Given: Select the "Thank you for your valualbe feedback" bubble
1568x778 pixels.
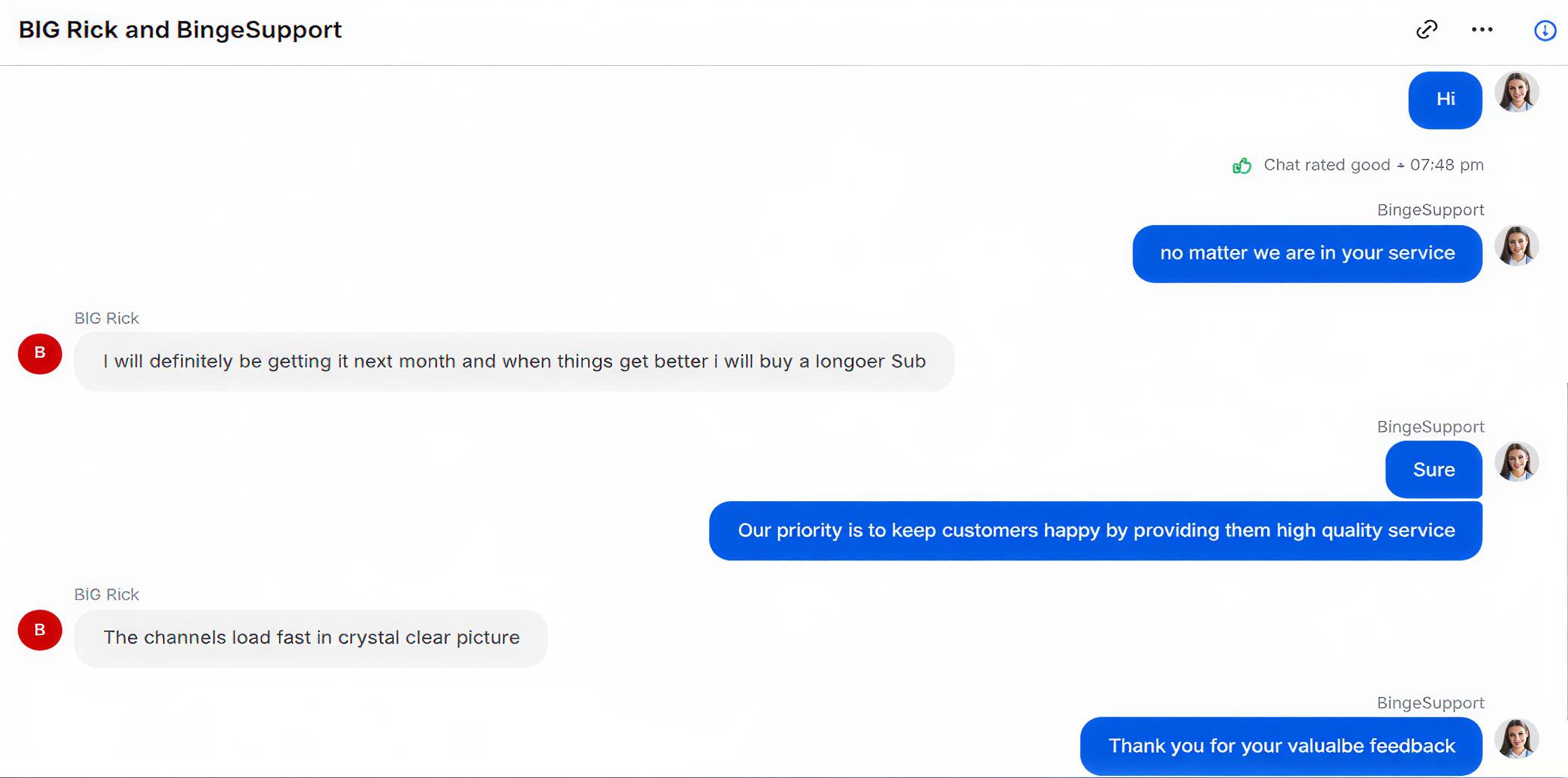Looking at the screenshot, I should pos(1281,746).
